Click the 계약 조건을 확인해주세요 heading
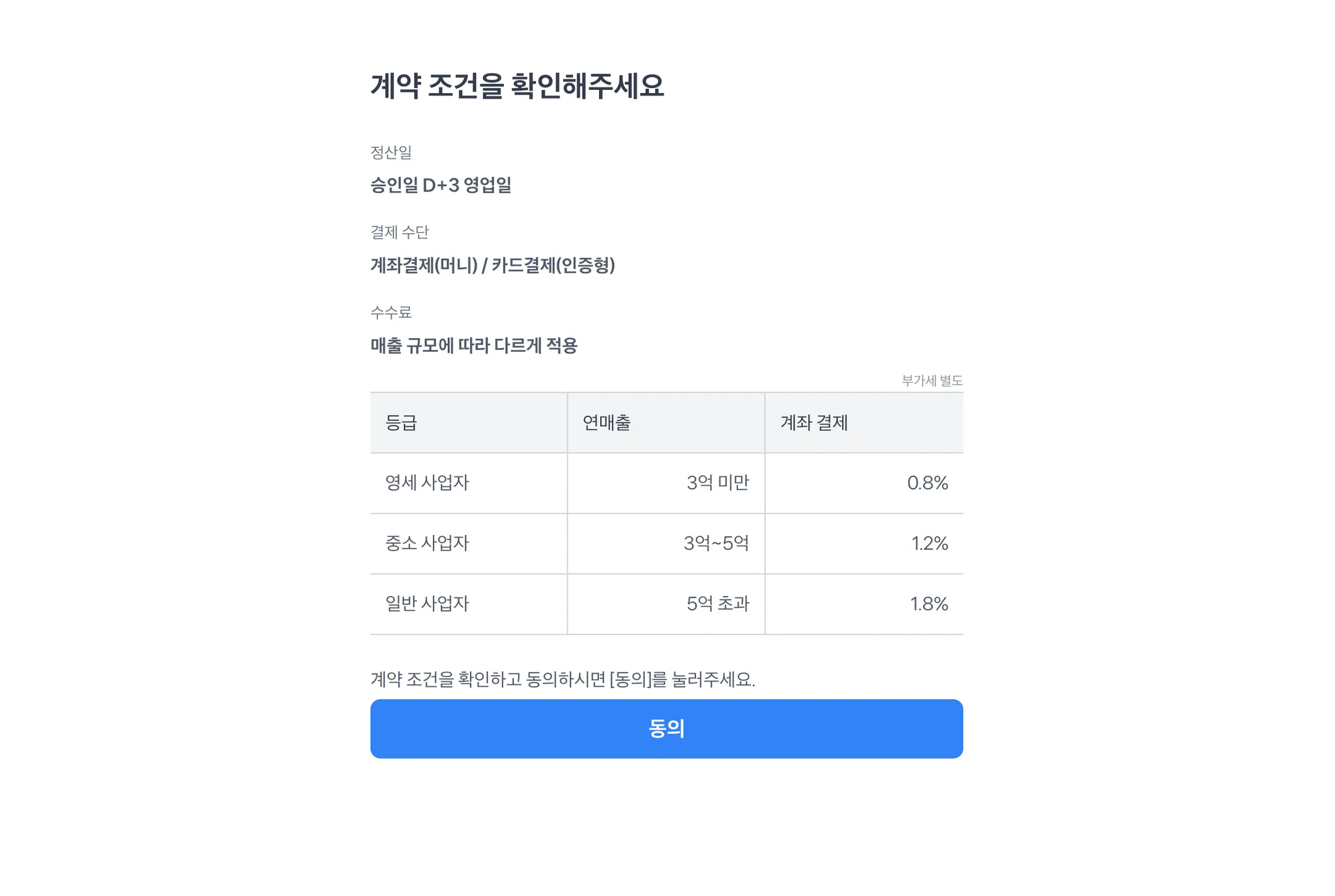 pyautogui.click(x=517, y=86)
